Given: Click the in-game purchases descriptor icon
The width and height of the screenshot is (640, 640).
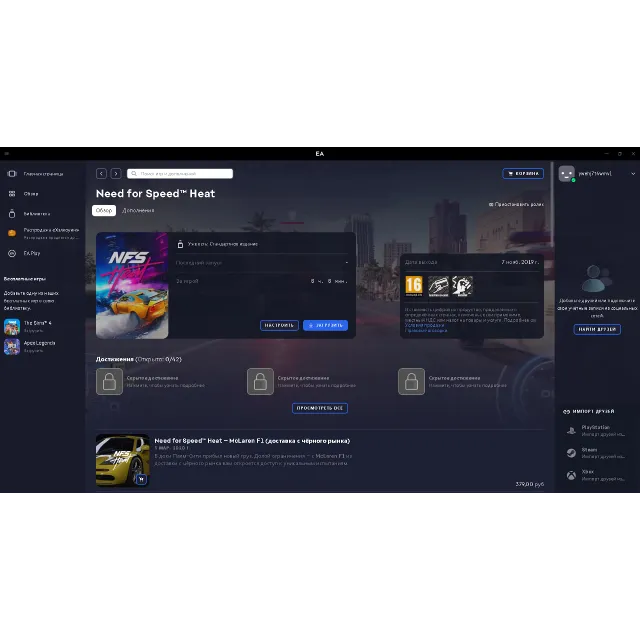Looking at the screenshot, I should pyautogui.click(x=438, y=286).
